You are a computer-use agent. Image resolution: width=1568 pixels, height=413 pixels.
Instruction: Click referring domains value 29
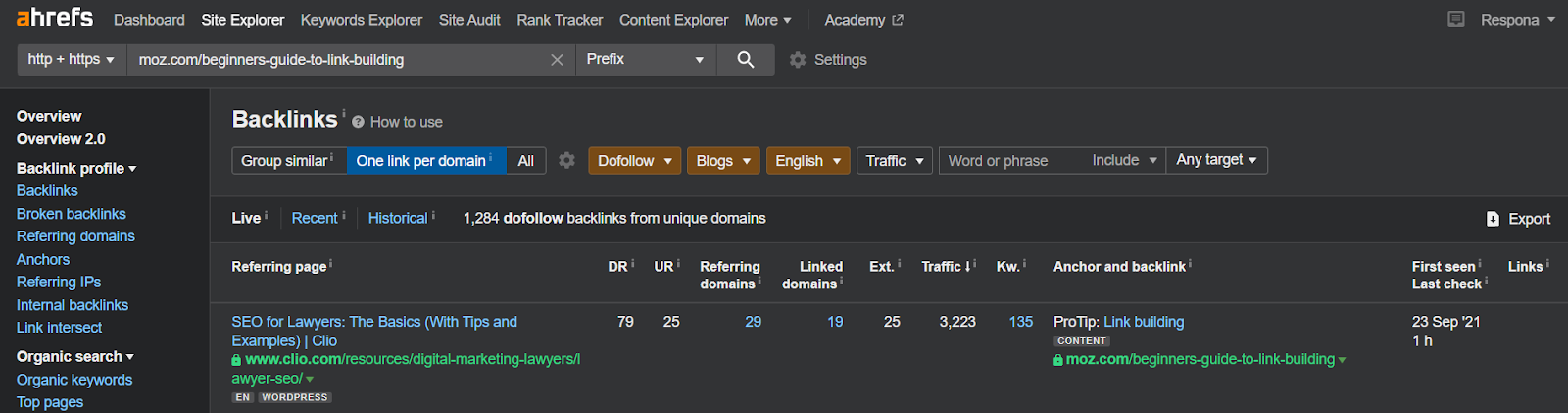pos(753,322)
